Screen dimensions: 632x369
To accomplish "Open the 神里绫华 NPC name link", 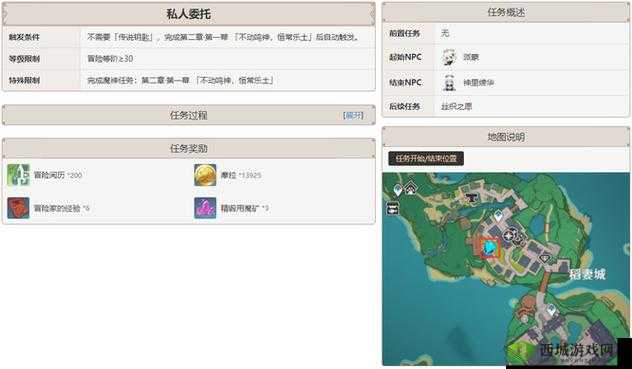I will tap(478, 82).
